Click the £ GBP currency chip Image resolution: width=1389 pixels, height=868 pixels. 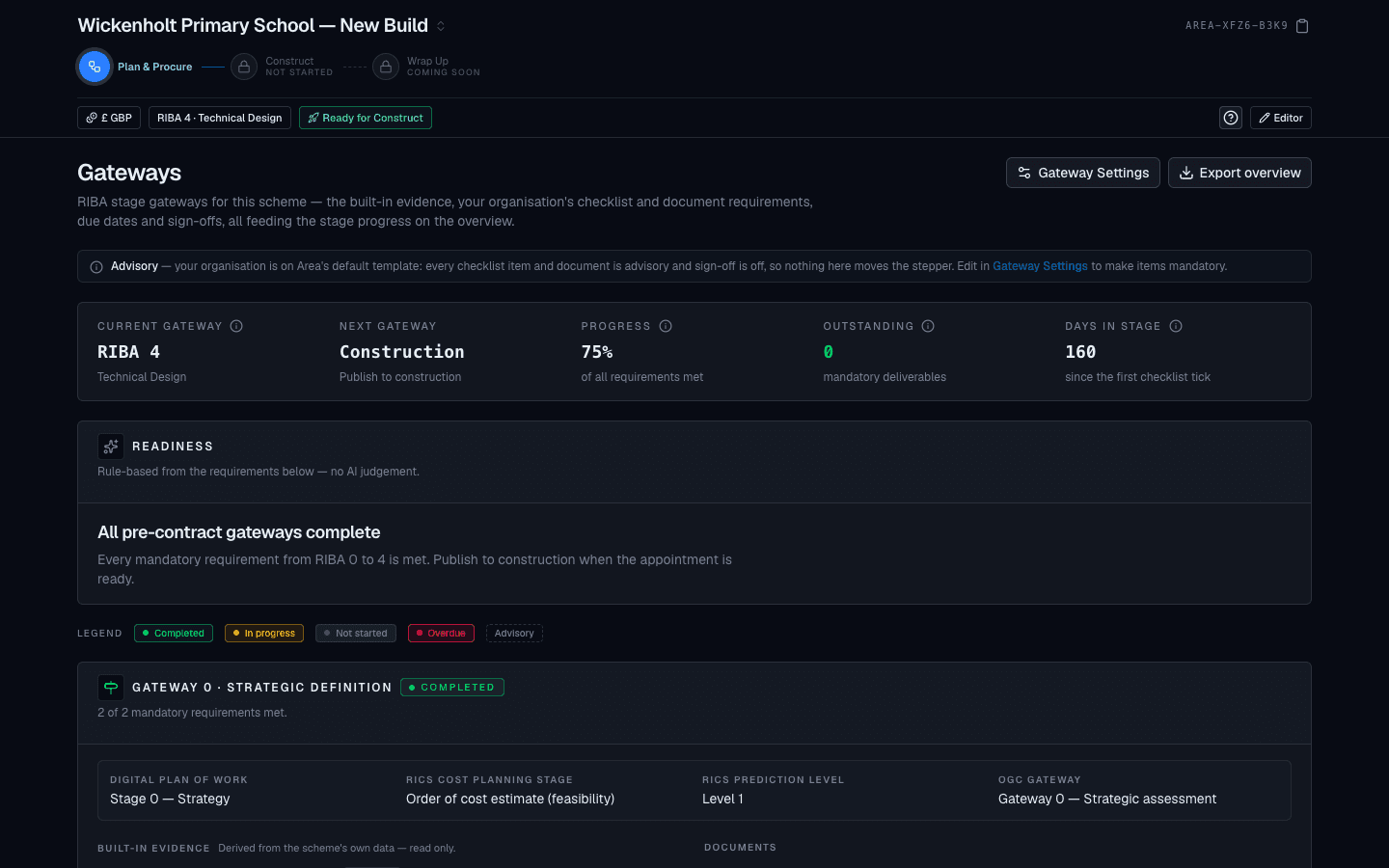pos(109,118)
